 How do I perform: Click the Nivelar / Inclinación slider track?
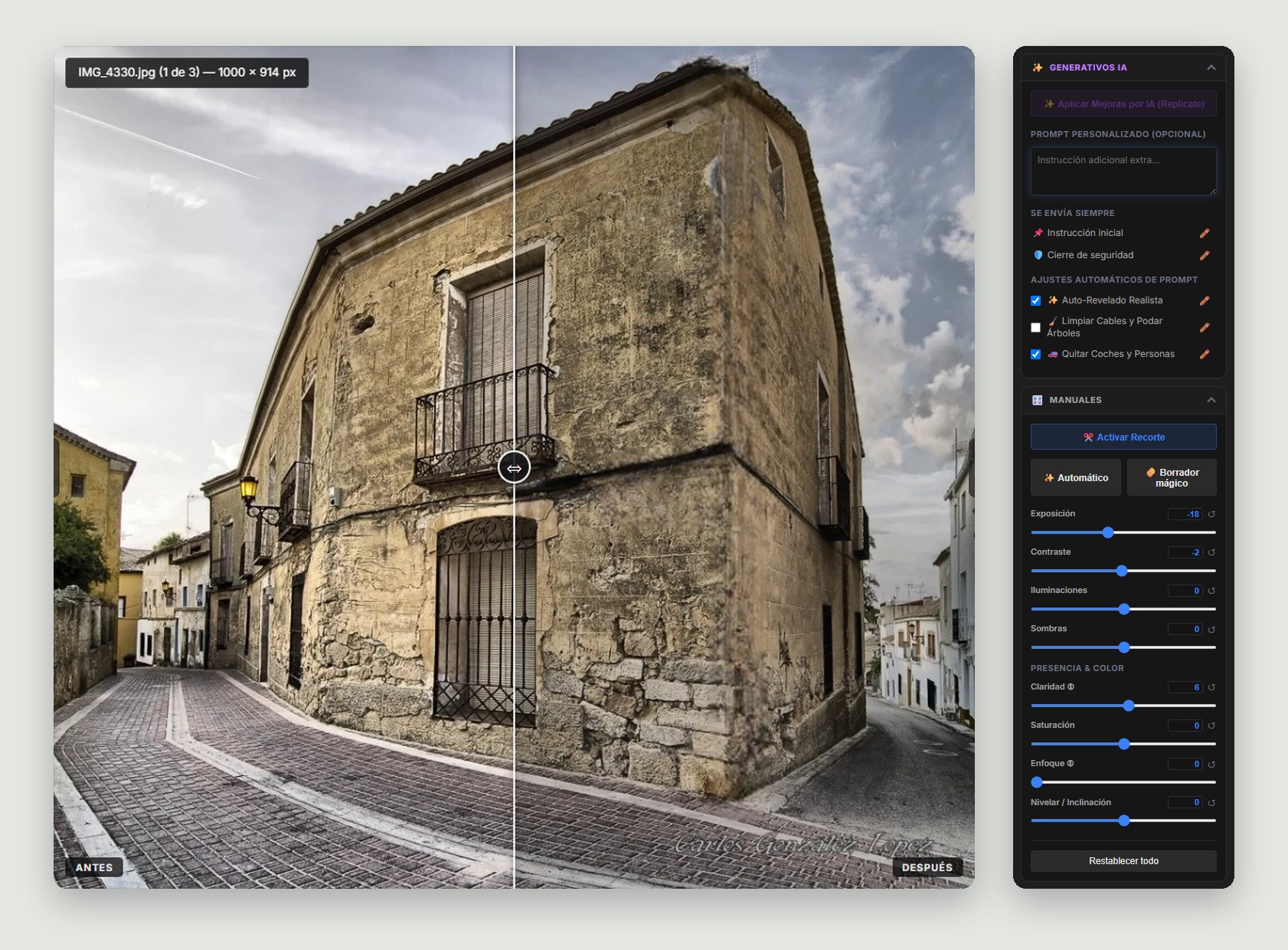pos(1123,821)
